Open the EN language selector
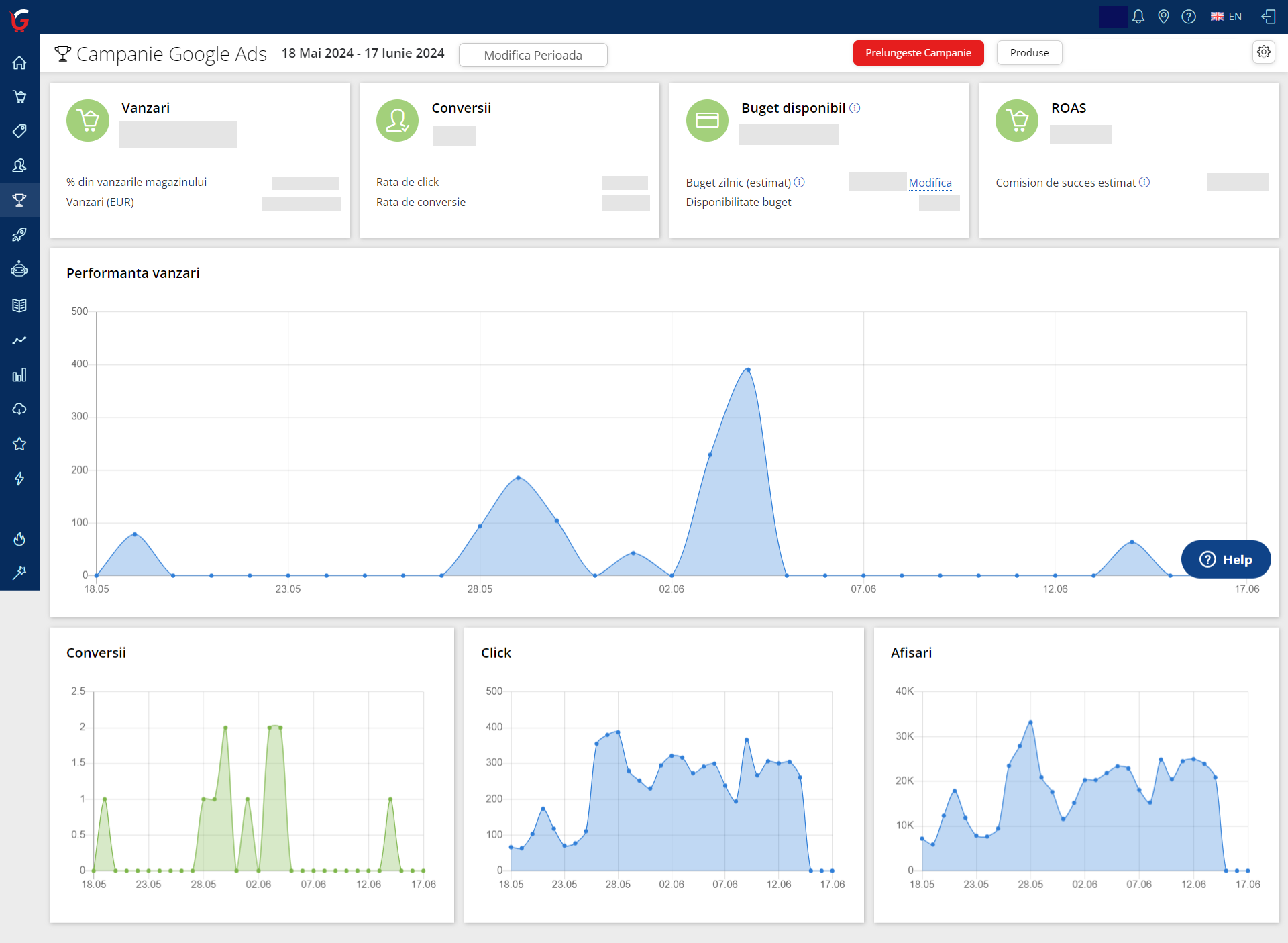 (1226, 17)
